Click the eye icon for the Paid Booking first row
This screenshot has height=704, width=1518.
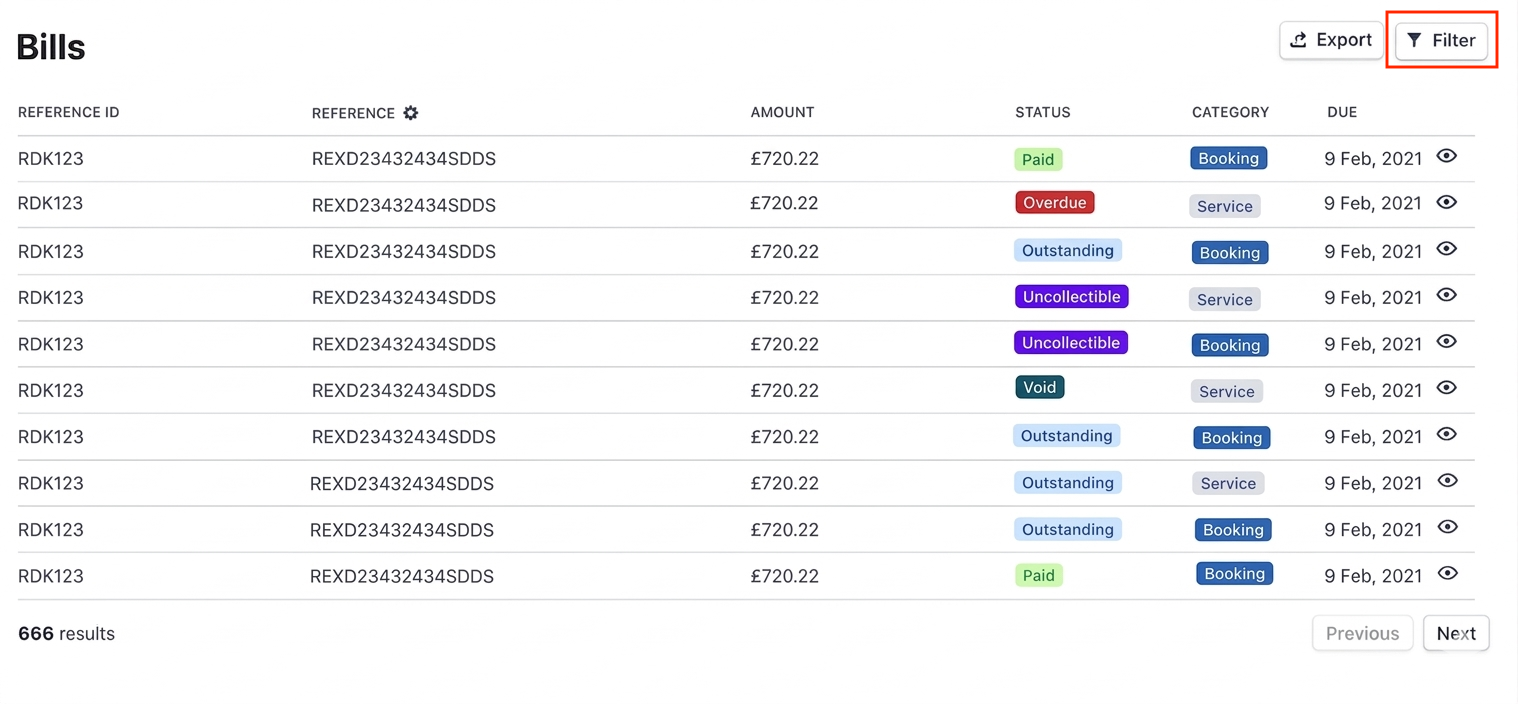pos(1446,156)
